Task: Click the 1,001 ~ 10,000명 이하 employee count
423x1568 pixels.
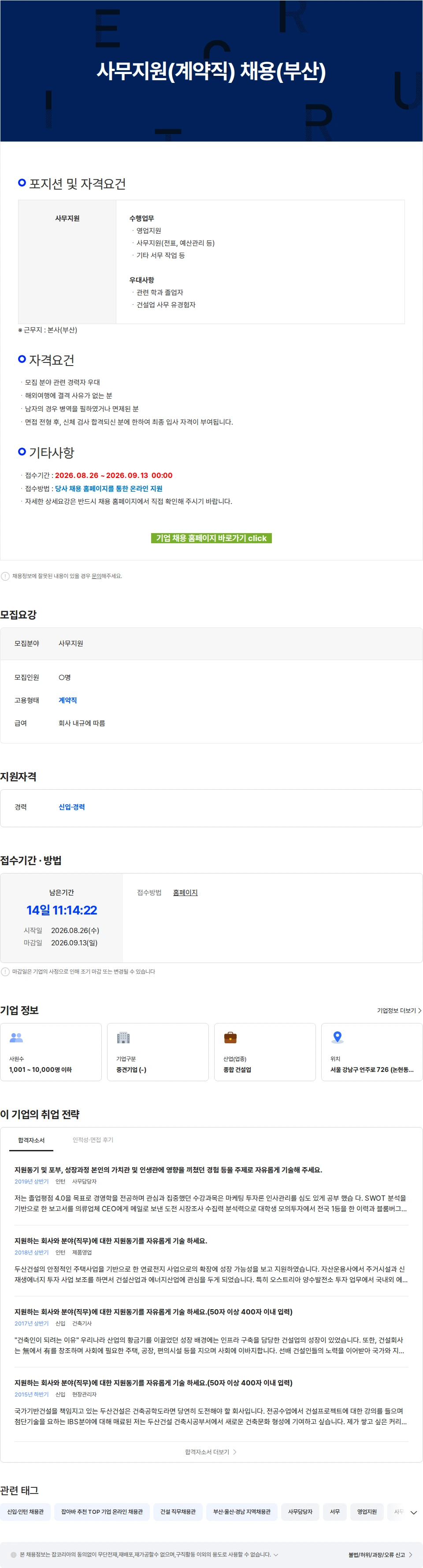Action: tap(40, 1069)
